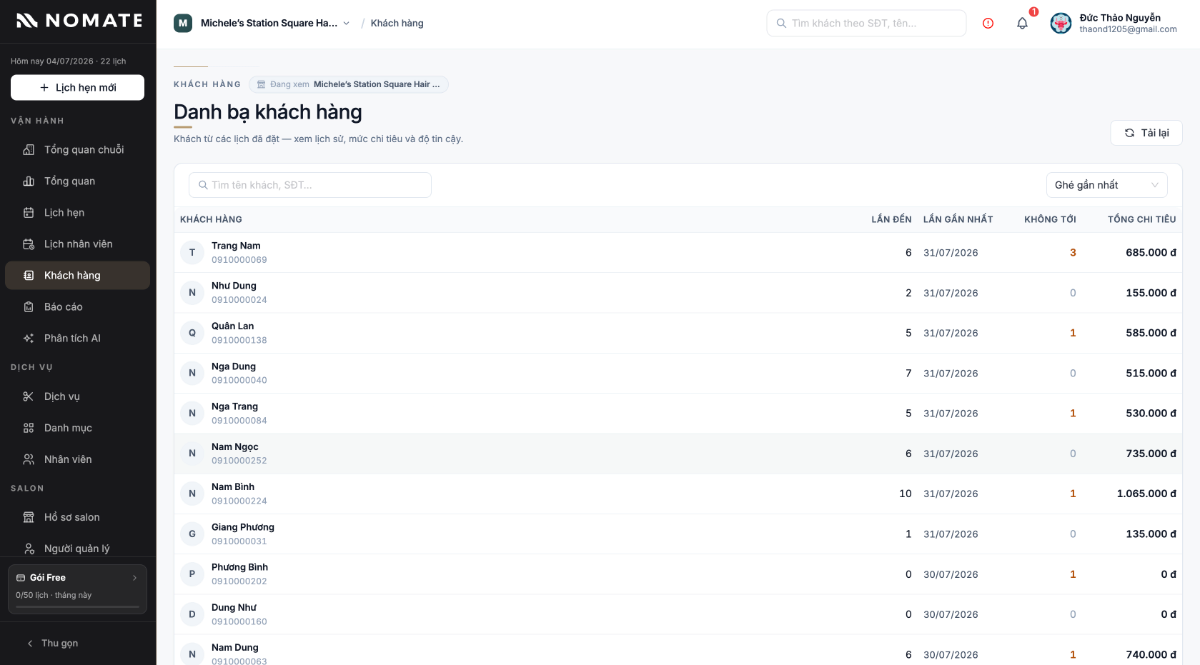
Task: Click the Khách hàng breadcrumb link
Action: point(397,23)
